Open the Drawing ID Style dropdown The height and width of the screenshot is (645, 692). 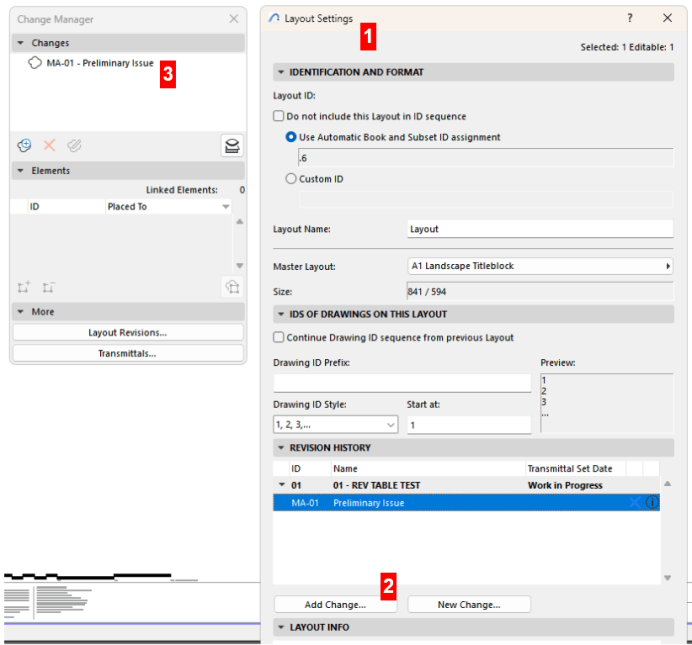(x=335, y=425)
